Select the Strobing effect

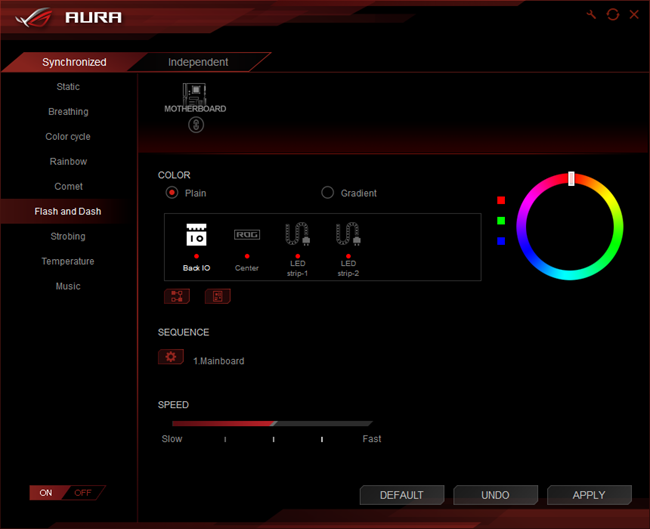[x=68, y=236]
